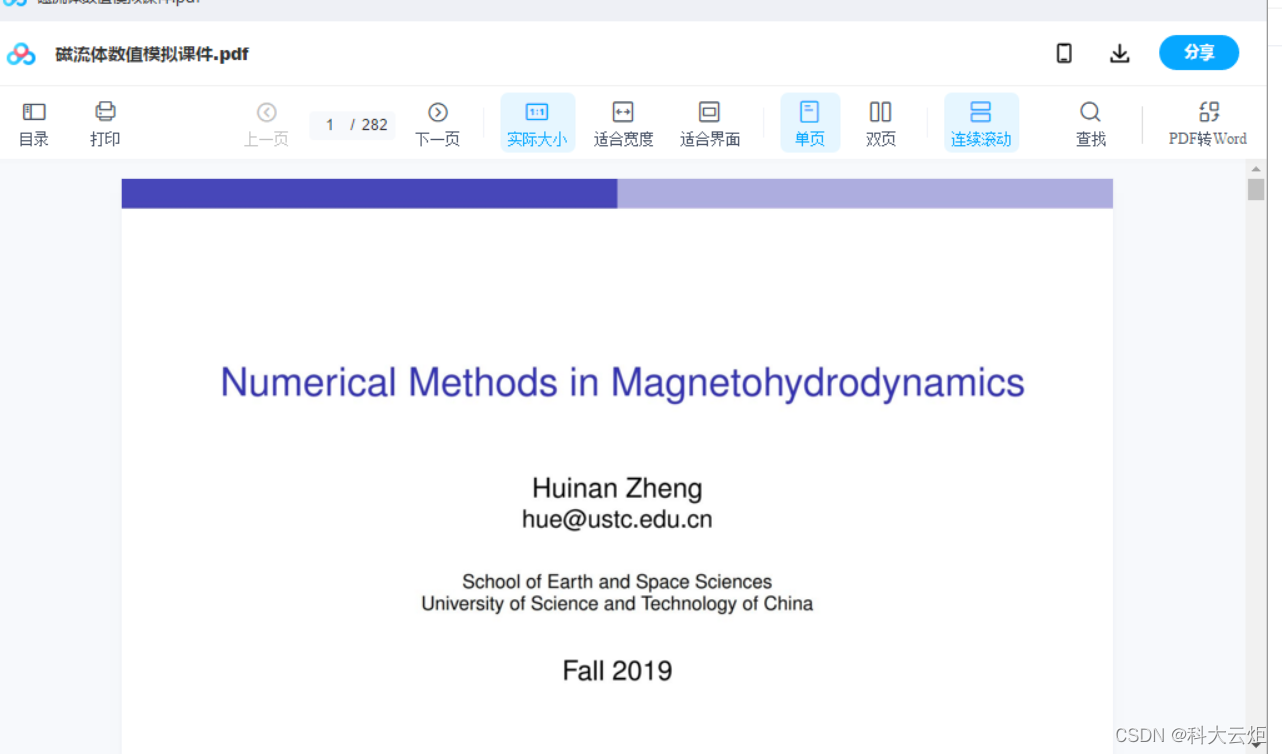Image resolution: width=1282 pixels, height=754 pixels.
Task: Click the vertical scrollbar thumb
Action: [1256, 189]
